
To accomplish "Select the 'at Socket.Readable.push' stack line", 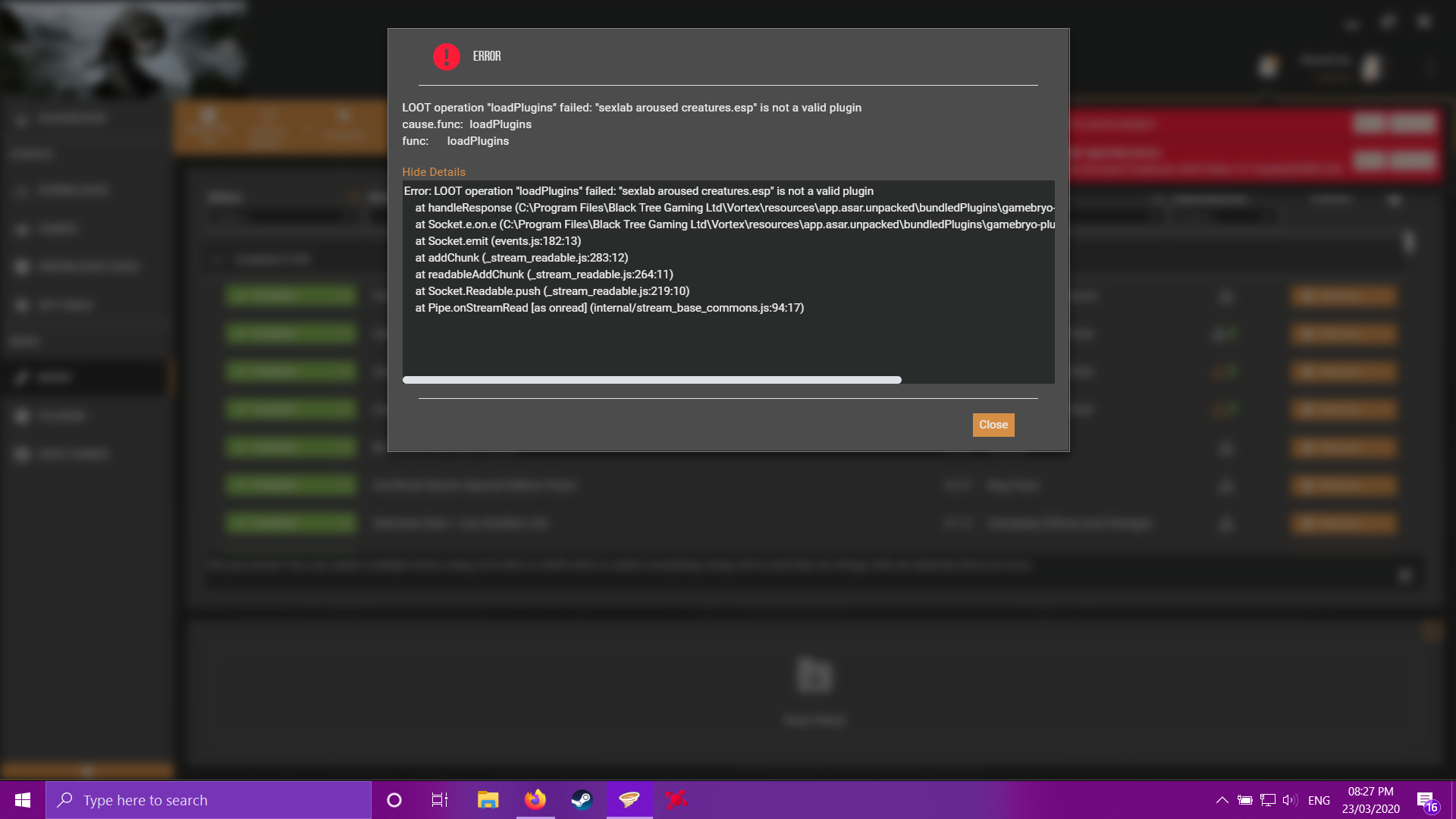I will pyautogui.click(x=552, y=291).
